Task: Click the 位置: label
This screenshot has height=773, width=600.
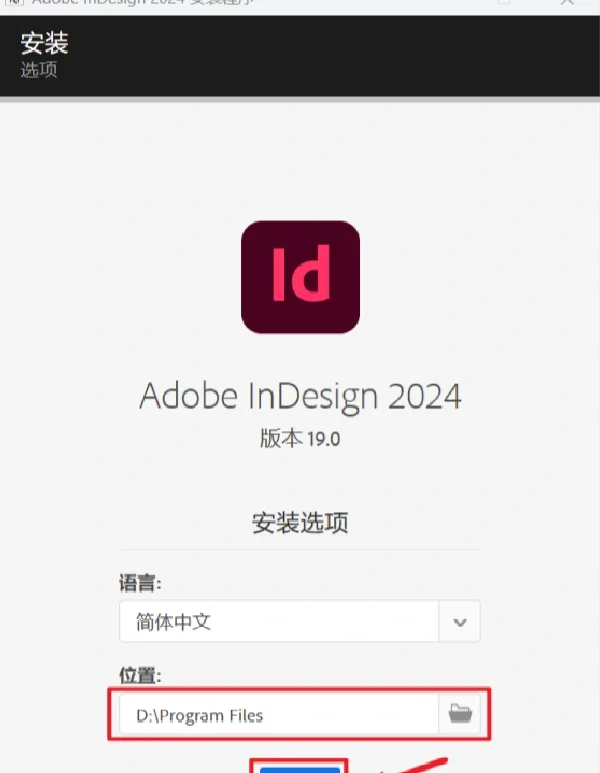Action: (x=140, y=675)
